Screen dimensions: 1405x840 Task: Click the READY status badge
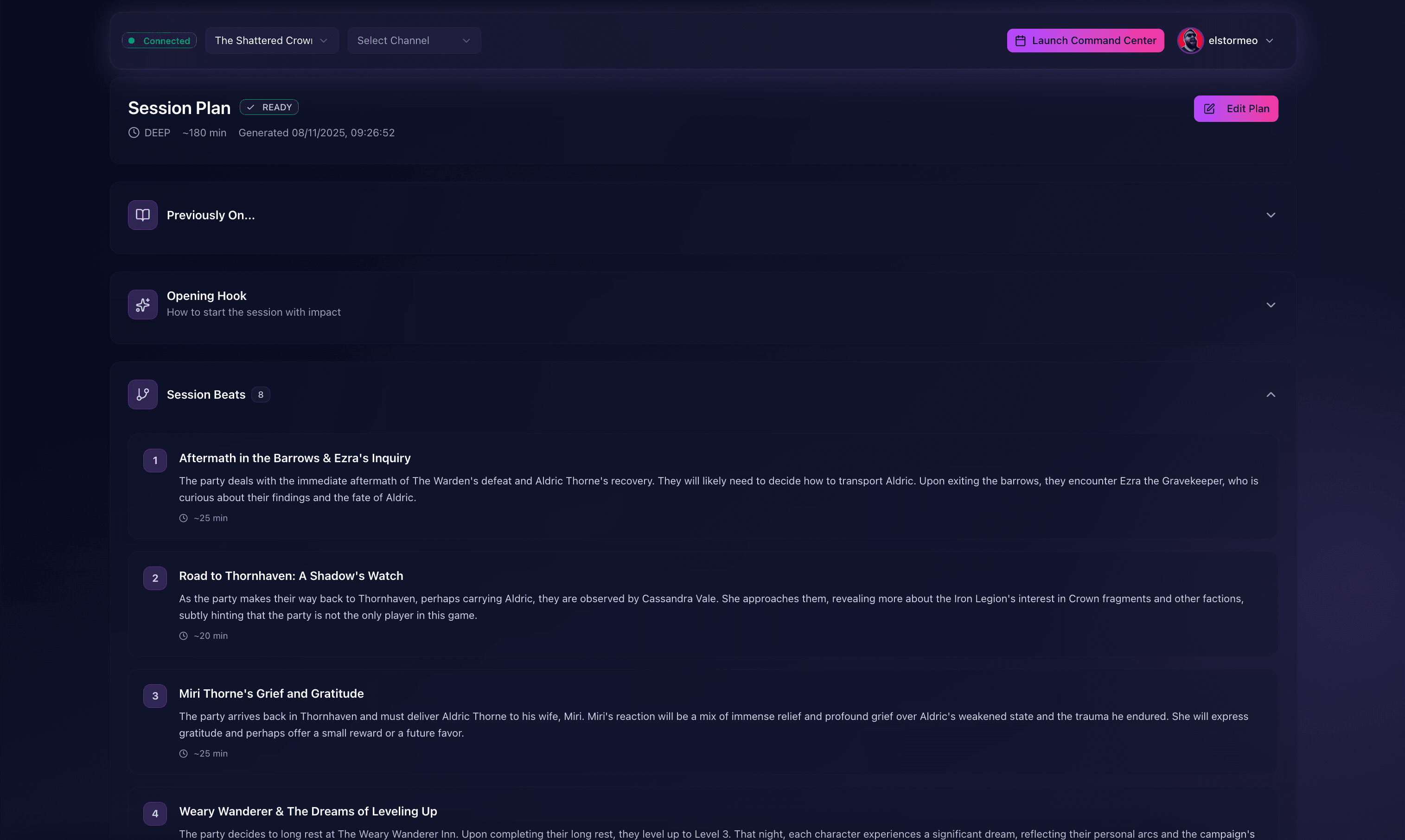coord(269,107)
